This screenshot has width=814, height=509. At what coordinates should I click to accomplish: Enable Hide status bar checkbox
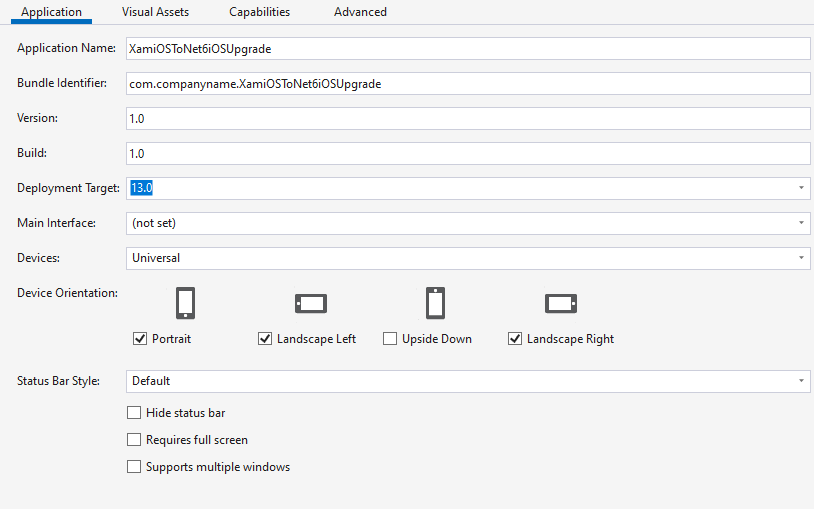(x=134, y=412)
